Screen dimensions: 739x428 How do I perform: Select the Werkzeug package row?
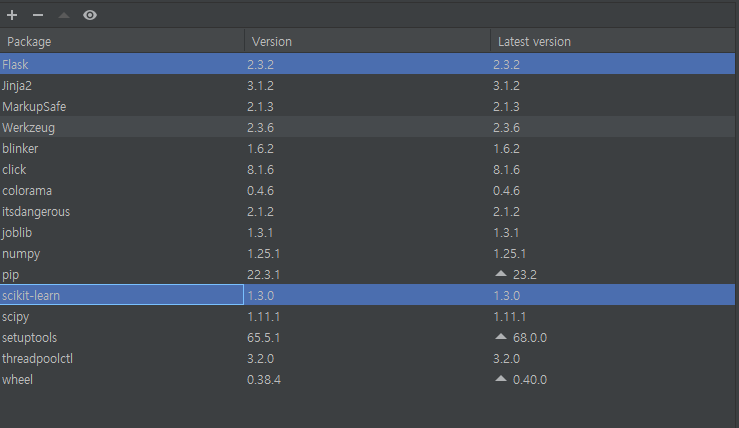(x=368, y=127)
